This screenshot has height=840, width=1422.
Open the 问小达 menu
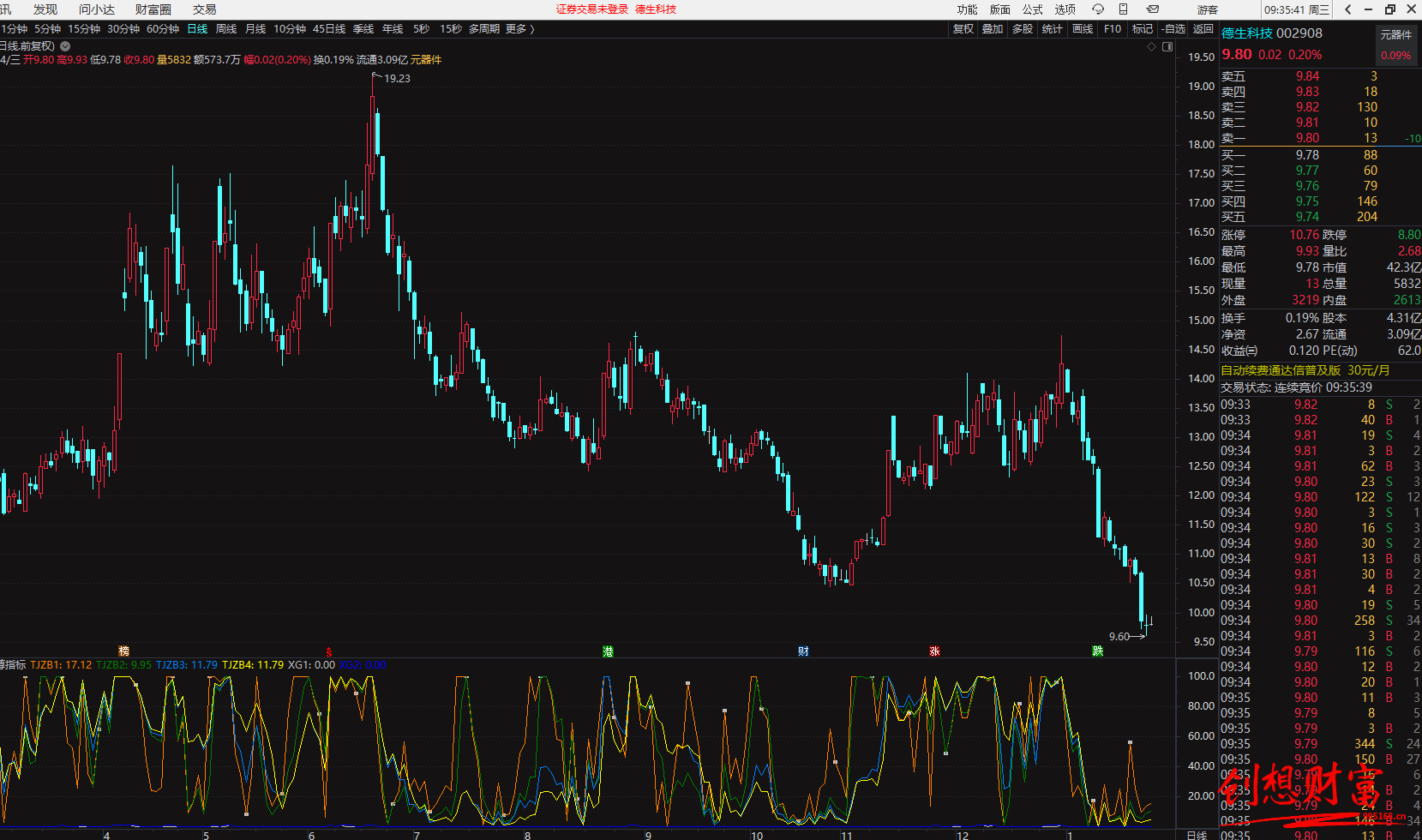pyautogui.click(x=97, y=9)
